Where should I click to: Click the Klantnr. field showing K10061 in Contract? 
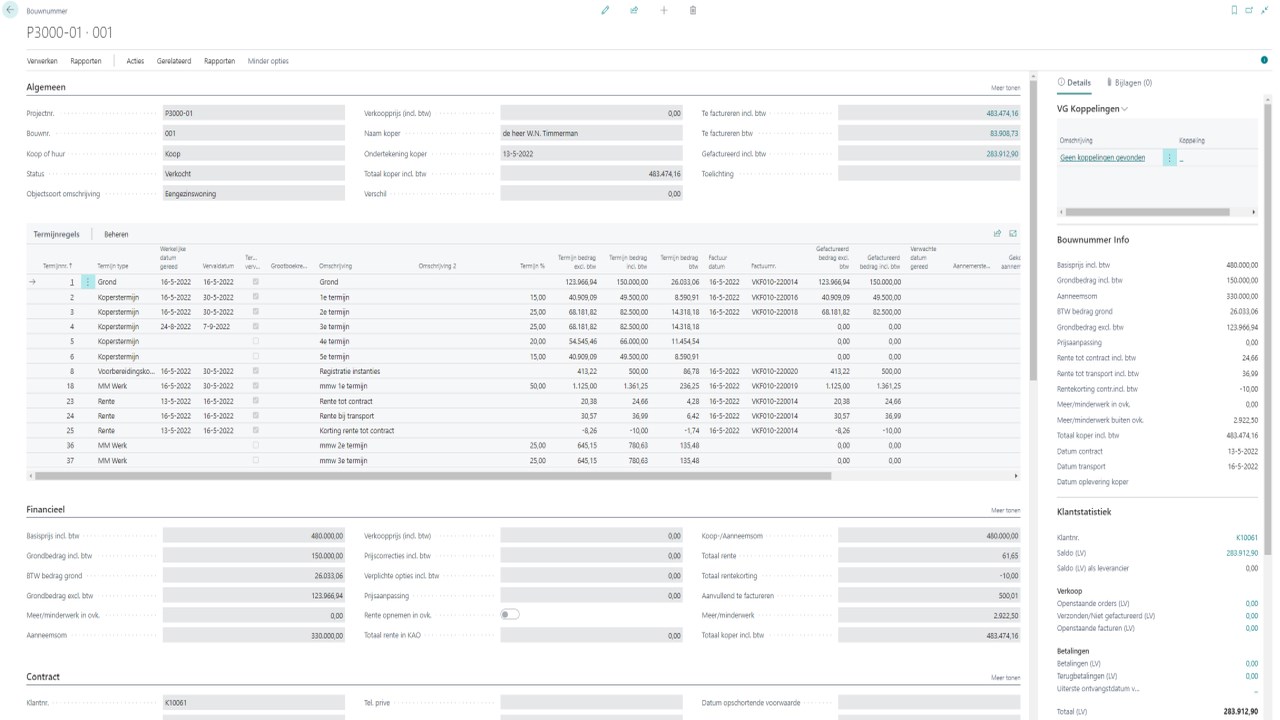pos(253,703)
